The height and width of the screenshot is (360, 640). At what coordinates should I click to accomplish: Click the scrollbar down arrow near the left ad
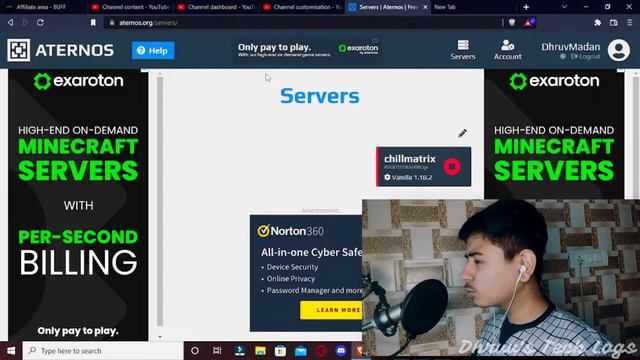[160, 337]
